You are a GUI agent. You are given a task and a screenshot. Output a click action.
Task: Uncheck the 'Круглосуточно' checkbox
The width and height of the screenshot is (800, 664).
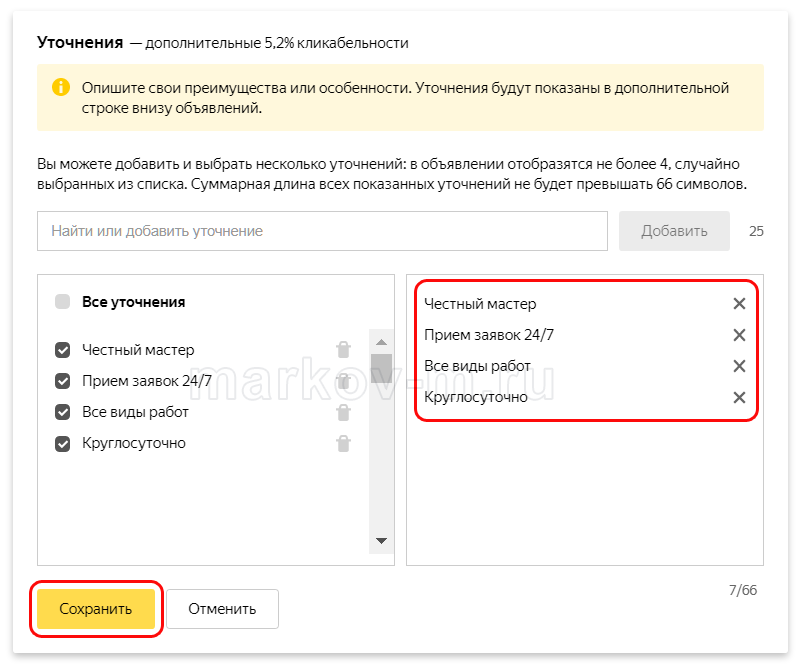63,443
